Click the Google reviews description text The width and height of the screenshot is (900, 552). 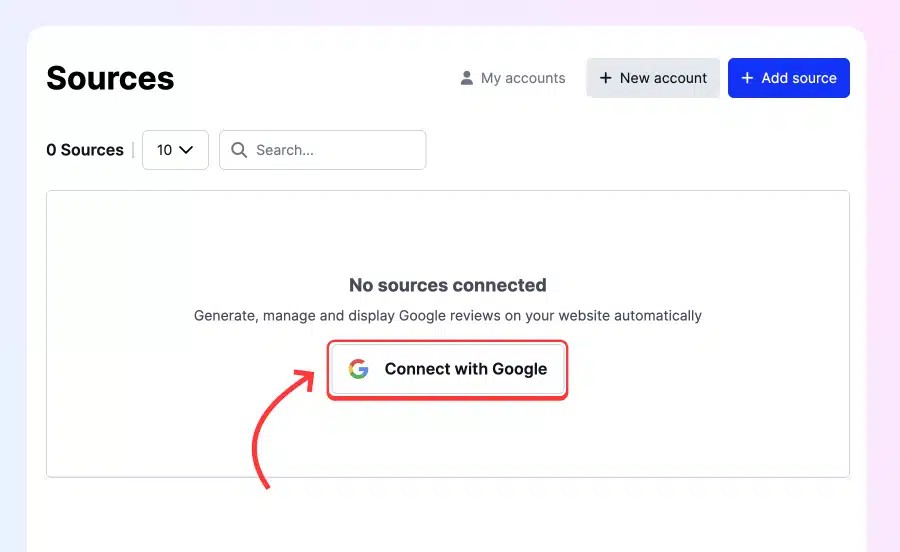(448, 316)
